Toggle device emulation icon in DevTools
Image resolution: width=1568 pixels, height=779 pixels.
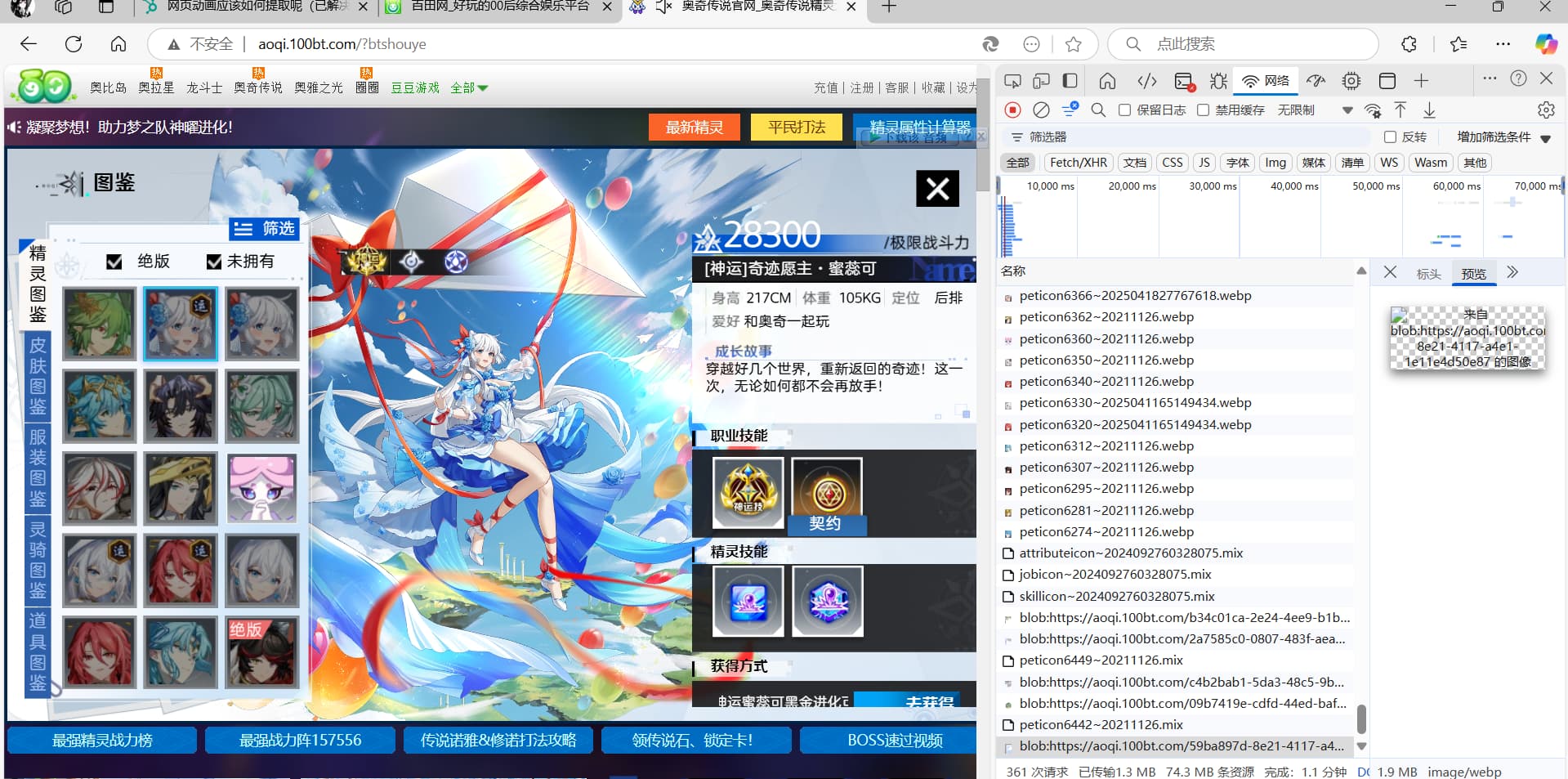click(1041, 80)
